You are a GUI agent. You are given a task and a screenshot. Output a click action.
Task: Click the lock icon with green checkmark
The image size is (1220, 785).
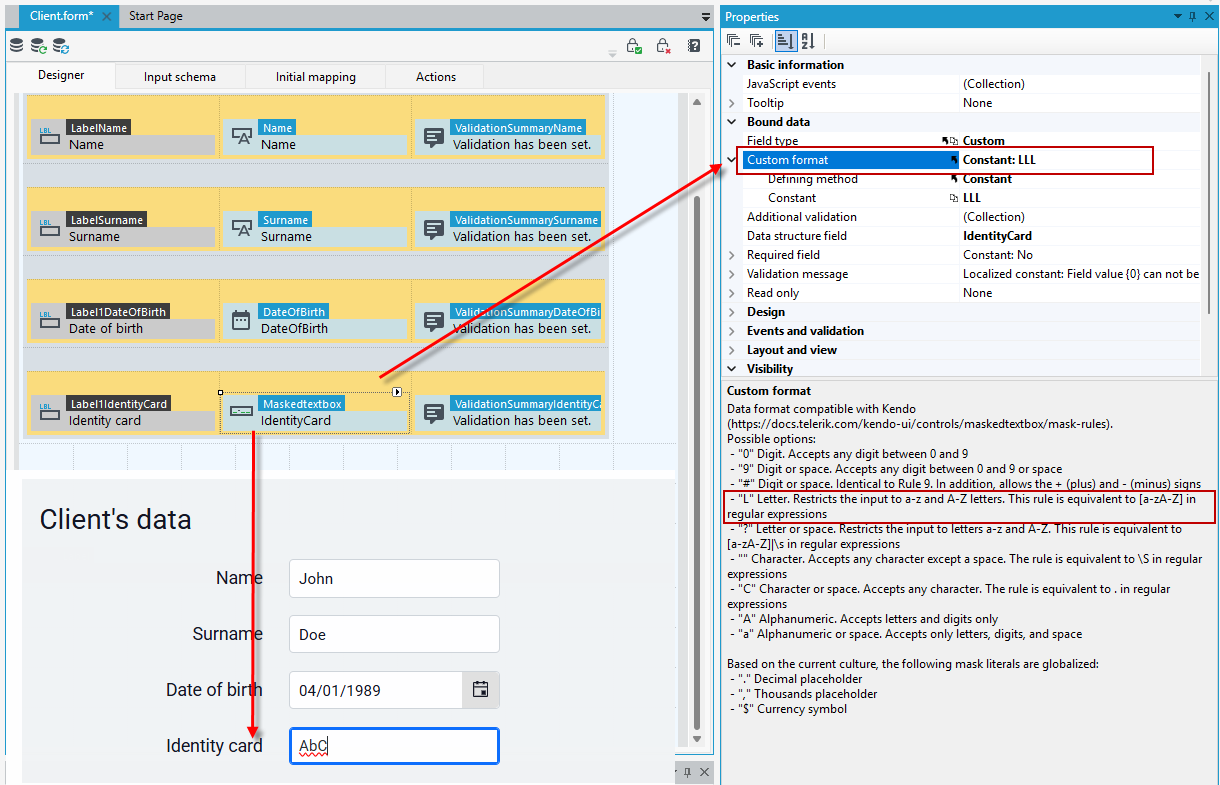634,46
